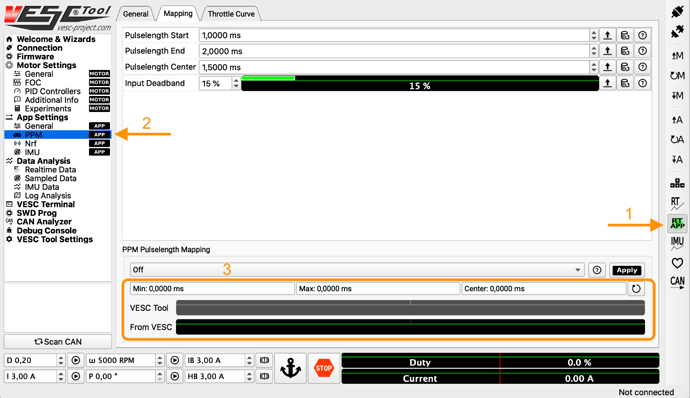Open help for Pulselength Center

pos(642,67)
